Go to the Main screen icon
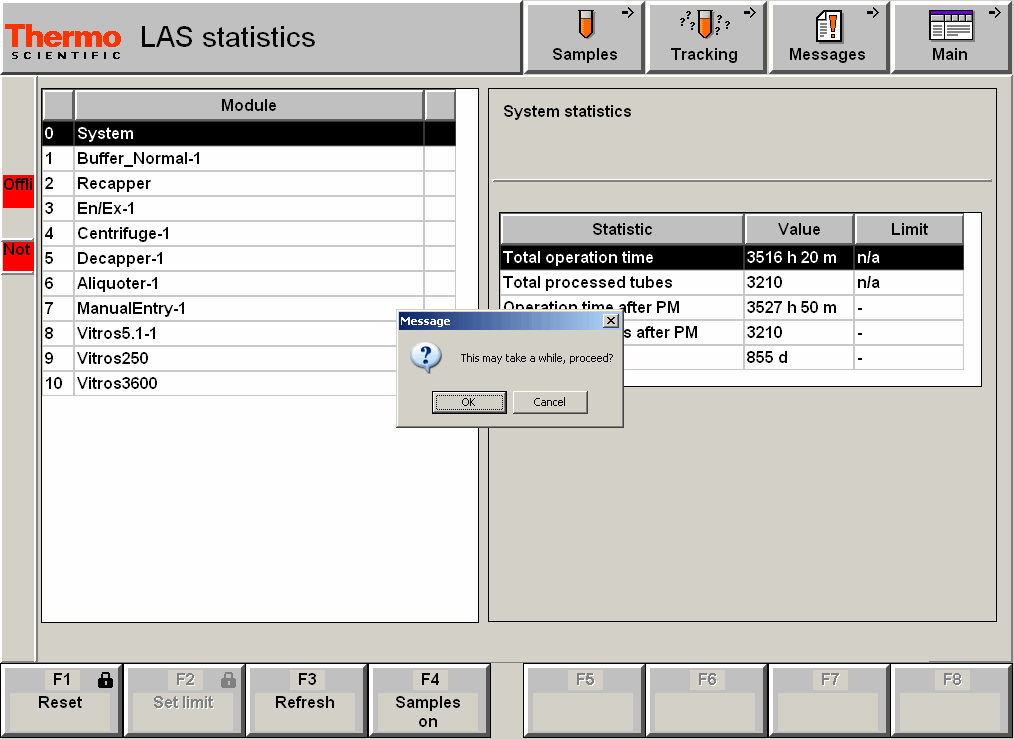 [x=950, y=24]
